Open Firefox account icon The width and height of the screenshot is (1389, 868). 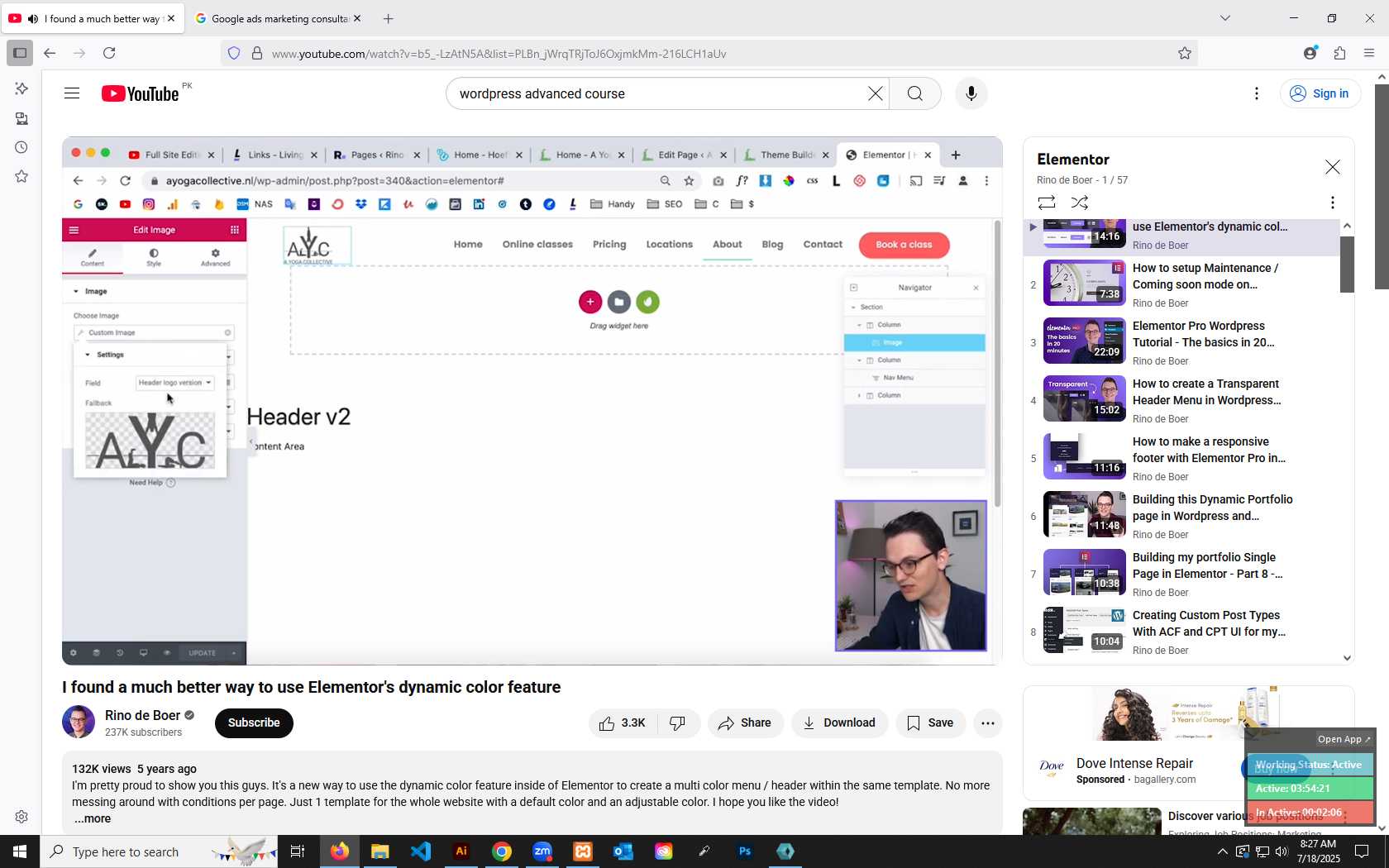click(x=1310, y=53)
